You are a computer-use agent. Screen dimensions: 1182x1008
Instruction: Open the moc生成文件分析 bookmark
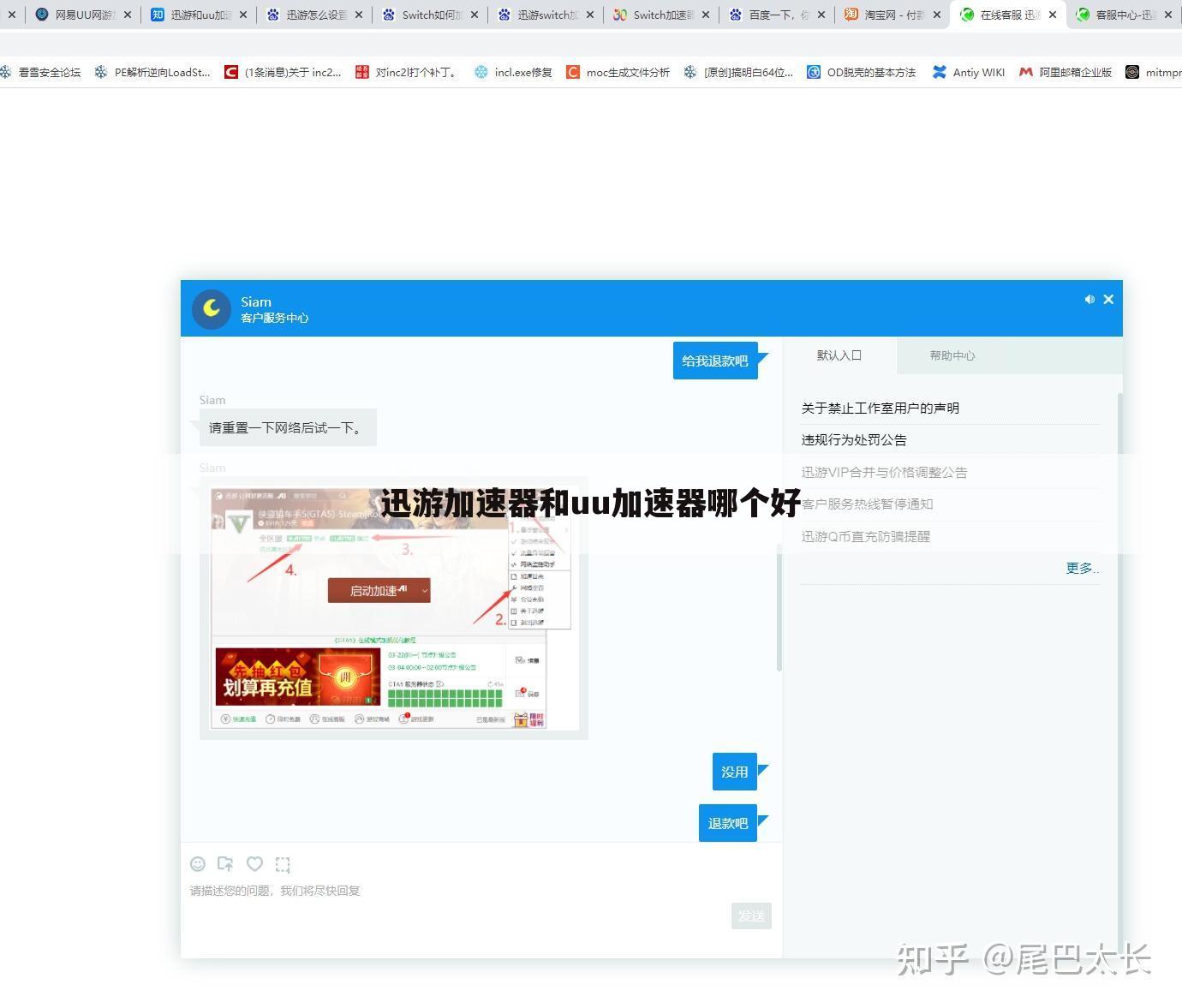[618, 73]
